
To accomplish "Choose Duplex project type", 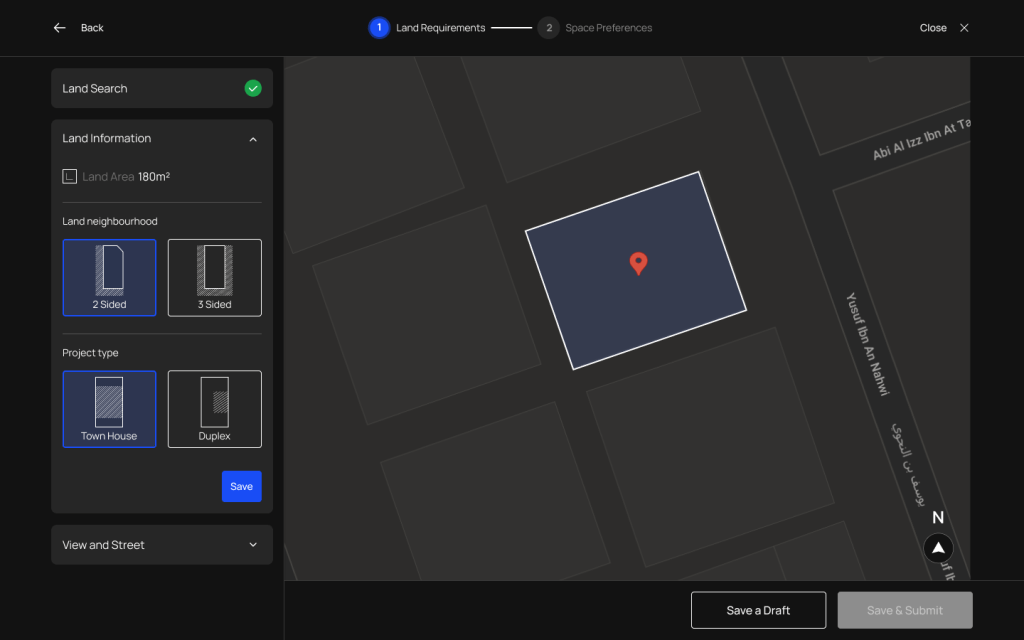I will (x=214, y=409).
